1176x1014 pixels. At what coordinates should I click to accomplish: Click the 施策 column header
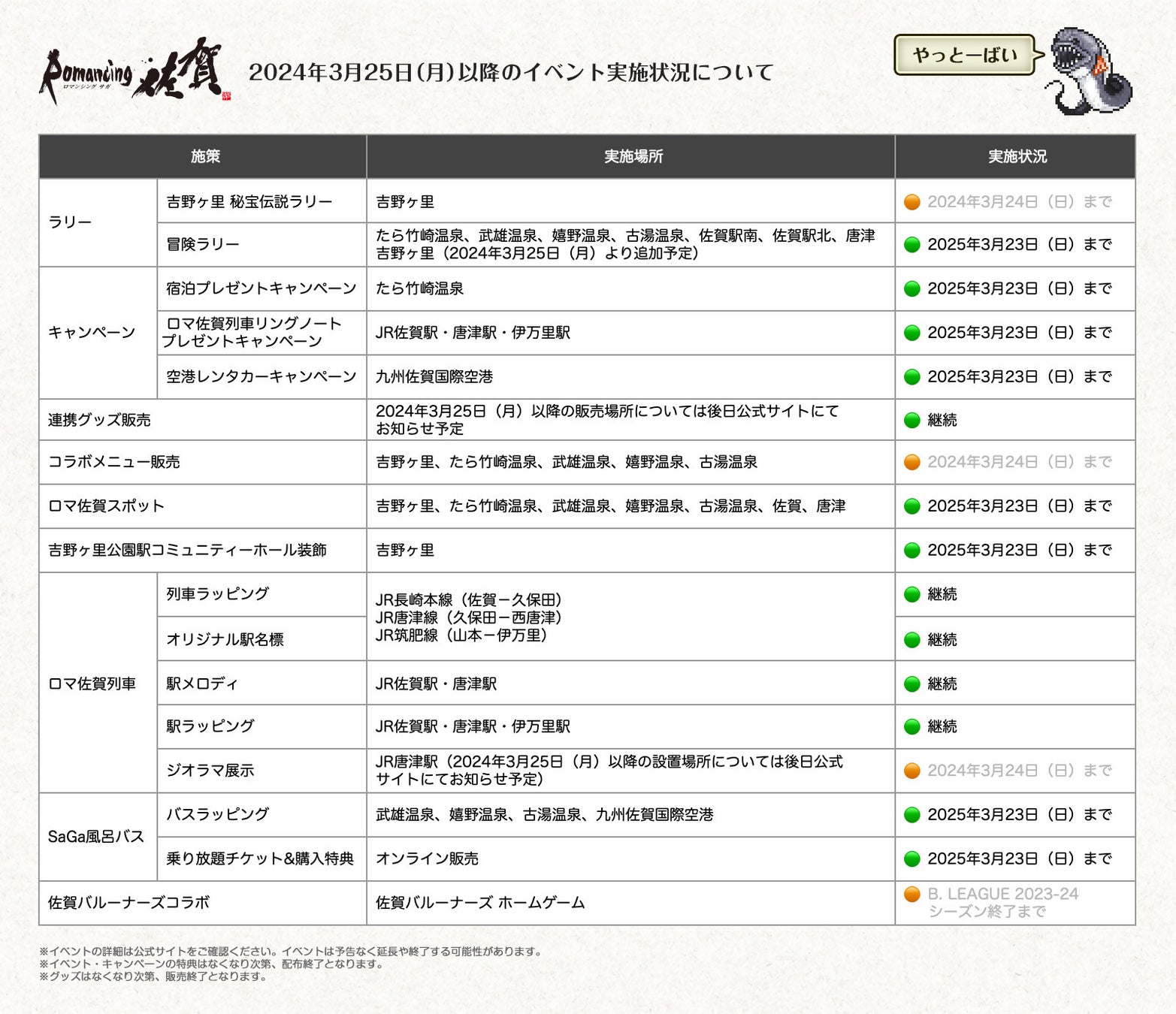(x=203, y=156)
